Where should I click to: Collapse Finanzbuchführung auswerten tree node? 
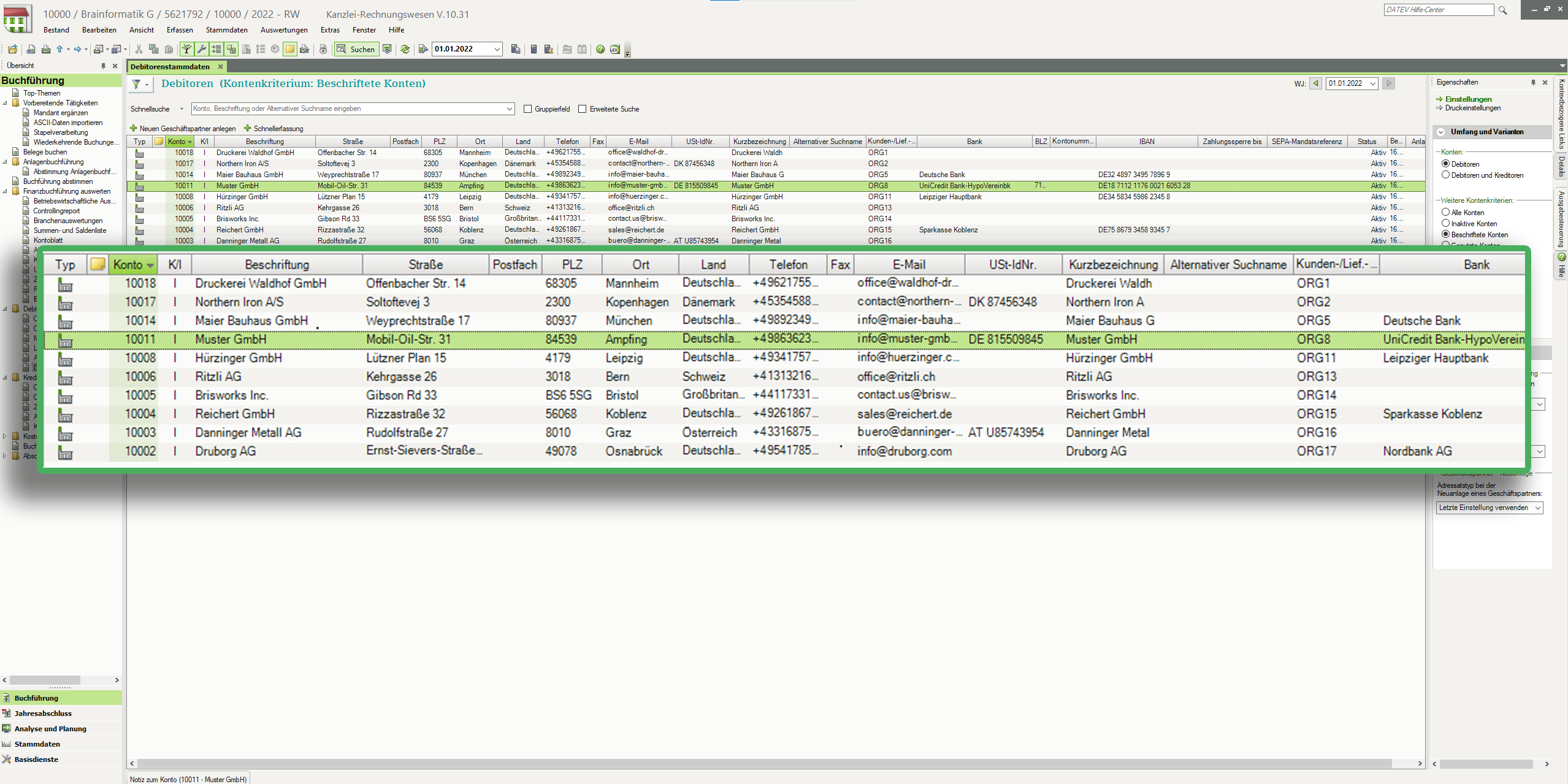click(6, 191)
